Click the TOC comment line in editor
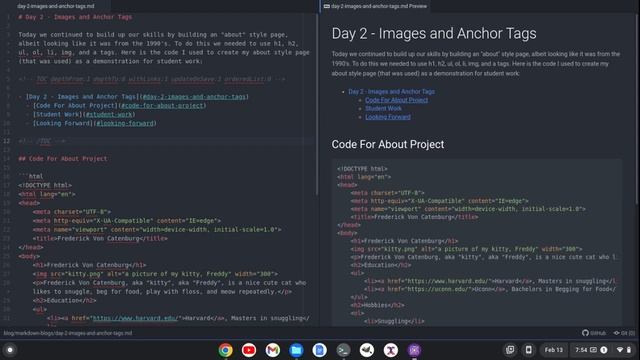This screenshot has height=360, width=640. point(152,79)
